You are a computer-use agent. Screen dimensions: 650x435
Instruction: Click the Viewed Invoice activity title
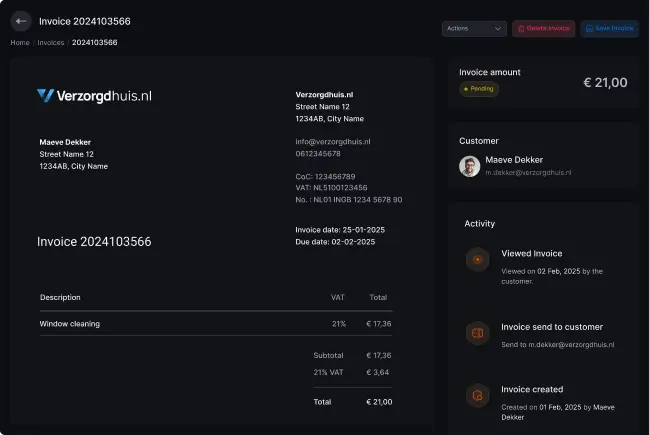pos(531,254)
